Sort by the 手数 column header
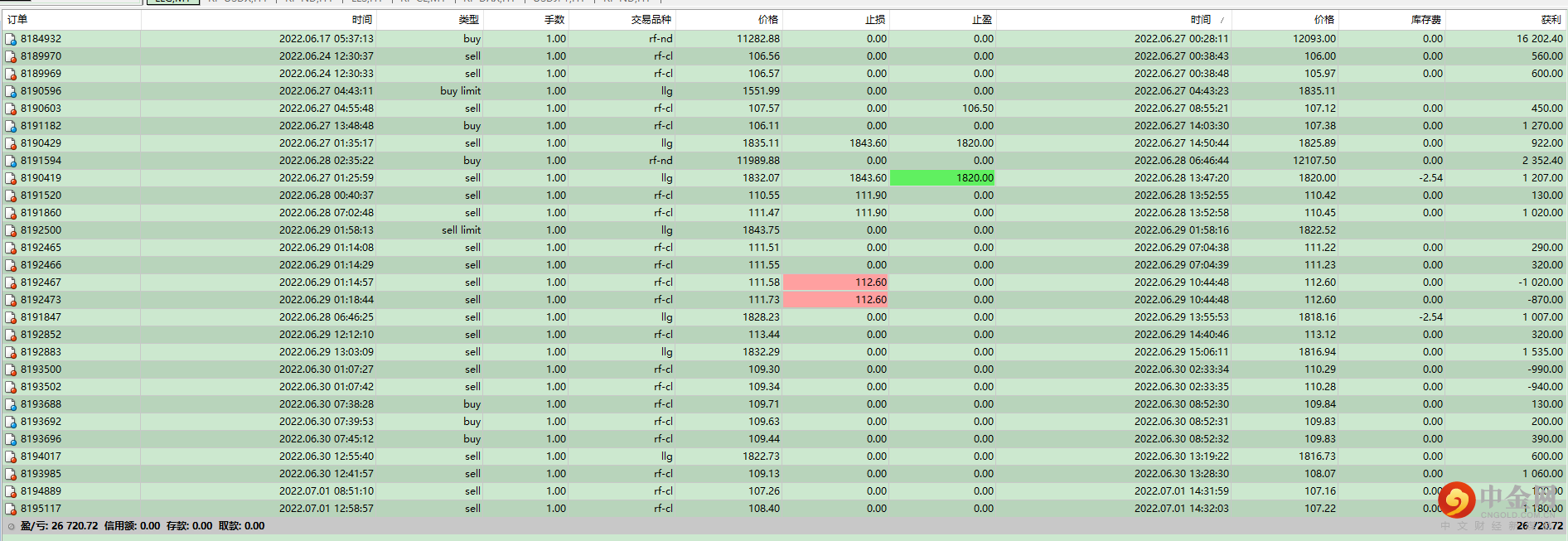Viewport: 1568px width, 541px height. pyautogui.click(x=526, y=19)
